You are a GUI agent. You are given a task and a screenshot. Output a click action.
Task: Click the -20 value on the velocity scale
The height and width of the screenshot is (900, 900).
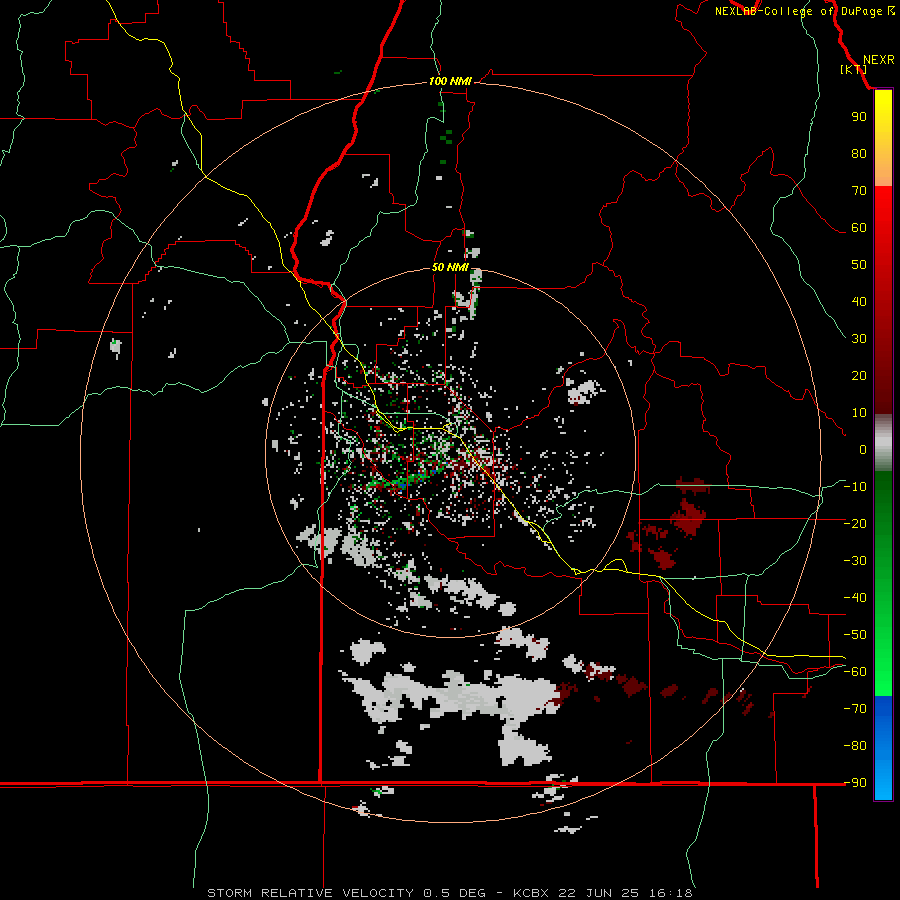point(855,523)
